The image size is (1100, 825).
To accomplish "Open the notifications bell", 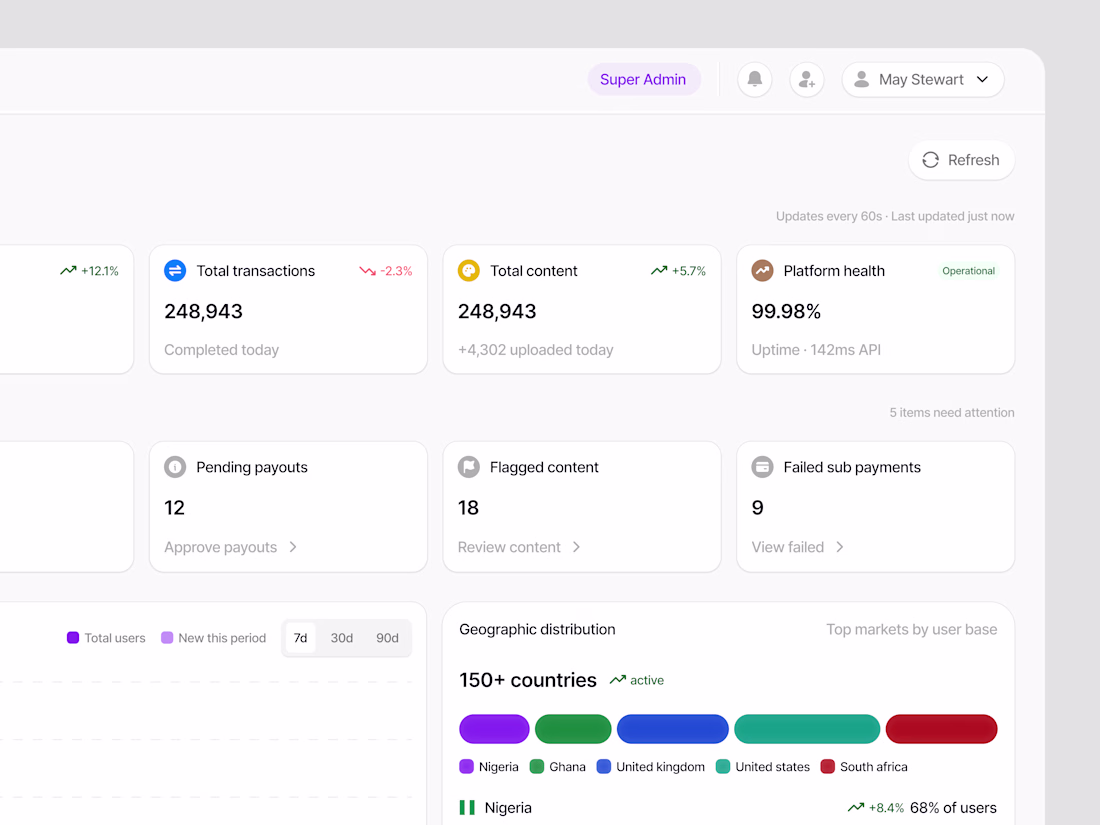I will click(x=755, y=79).
